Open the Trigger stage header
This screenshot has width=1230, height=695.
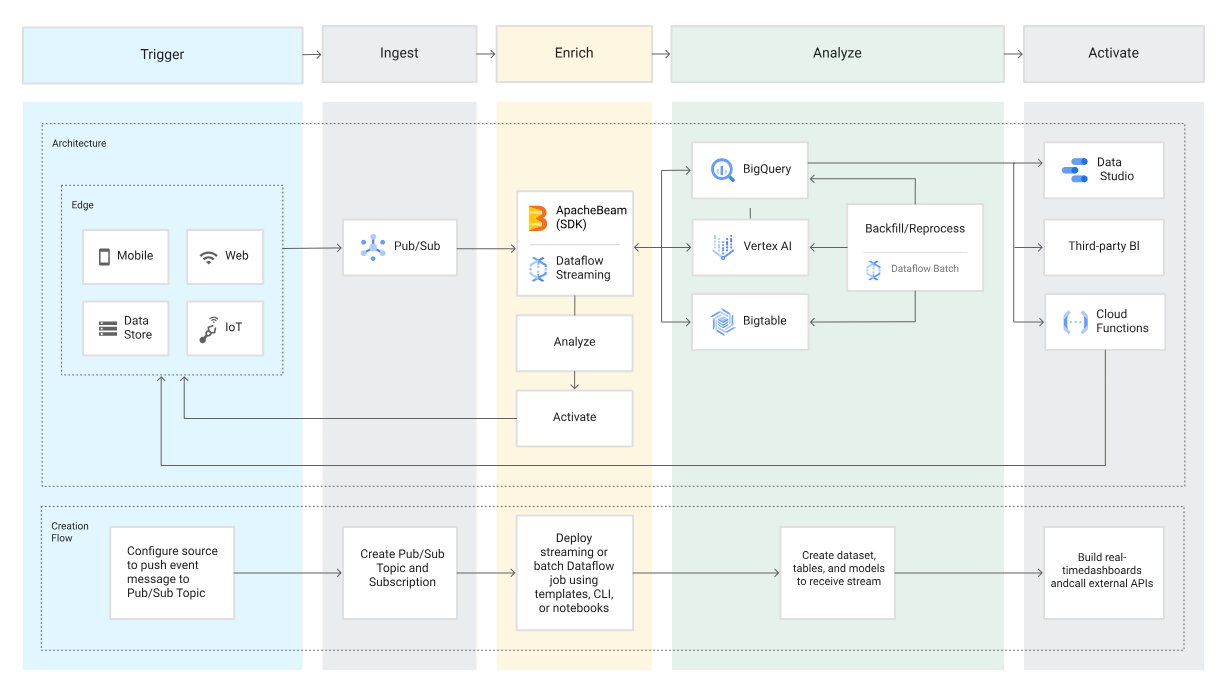pyautogui.click(x=162, y=54)
